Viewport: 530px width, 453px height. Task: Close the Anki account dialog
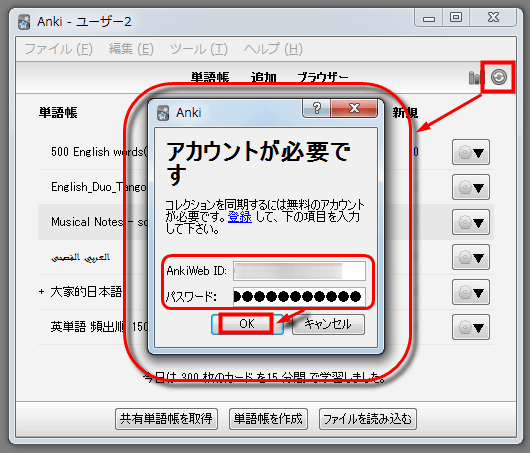(354, 109)
